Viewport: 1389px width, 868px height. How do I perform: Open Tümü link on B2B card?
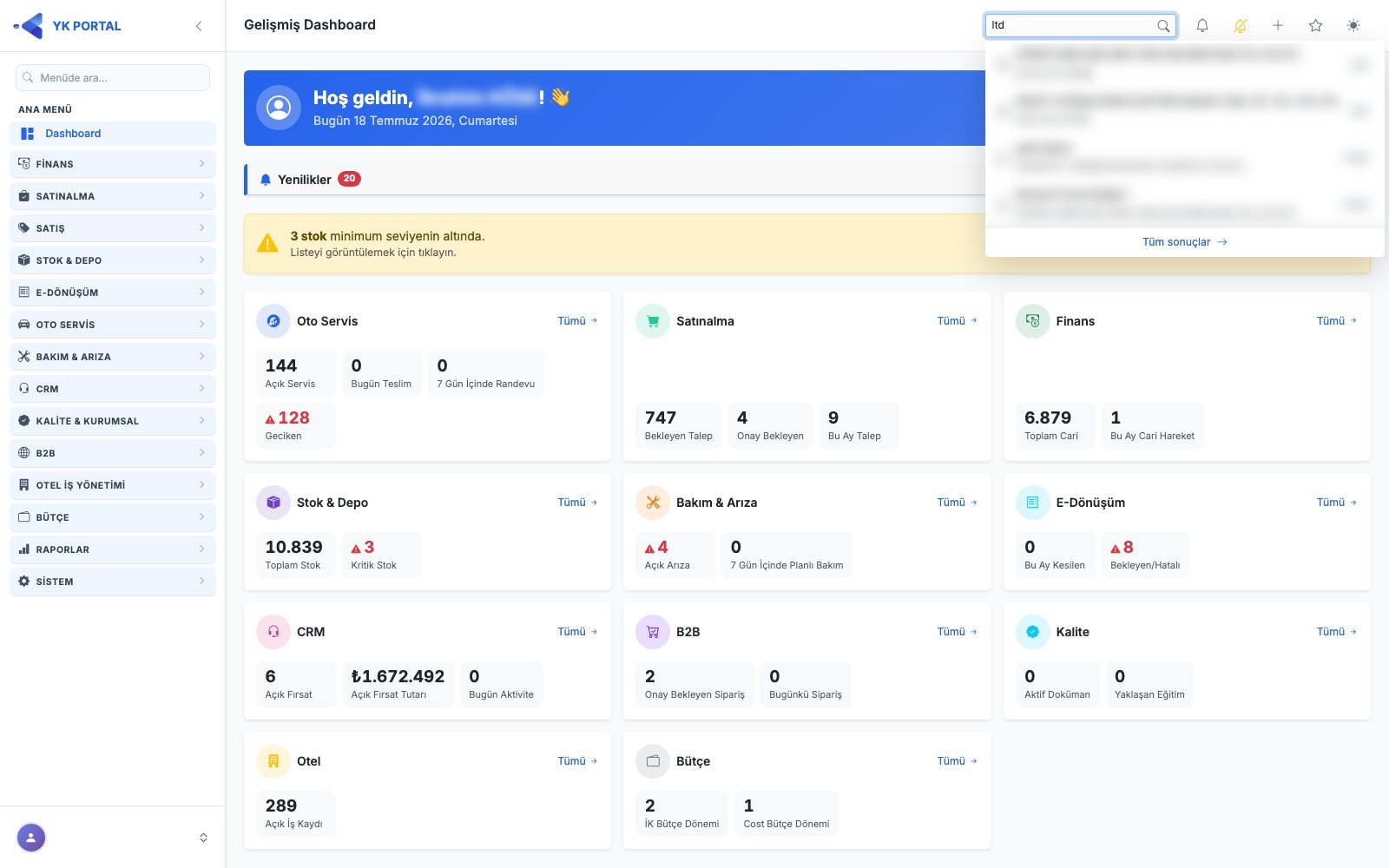click(x=958, y=632)
